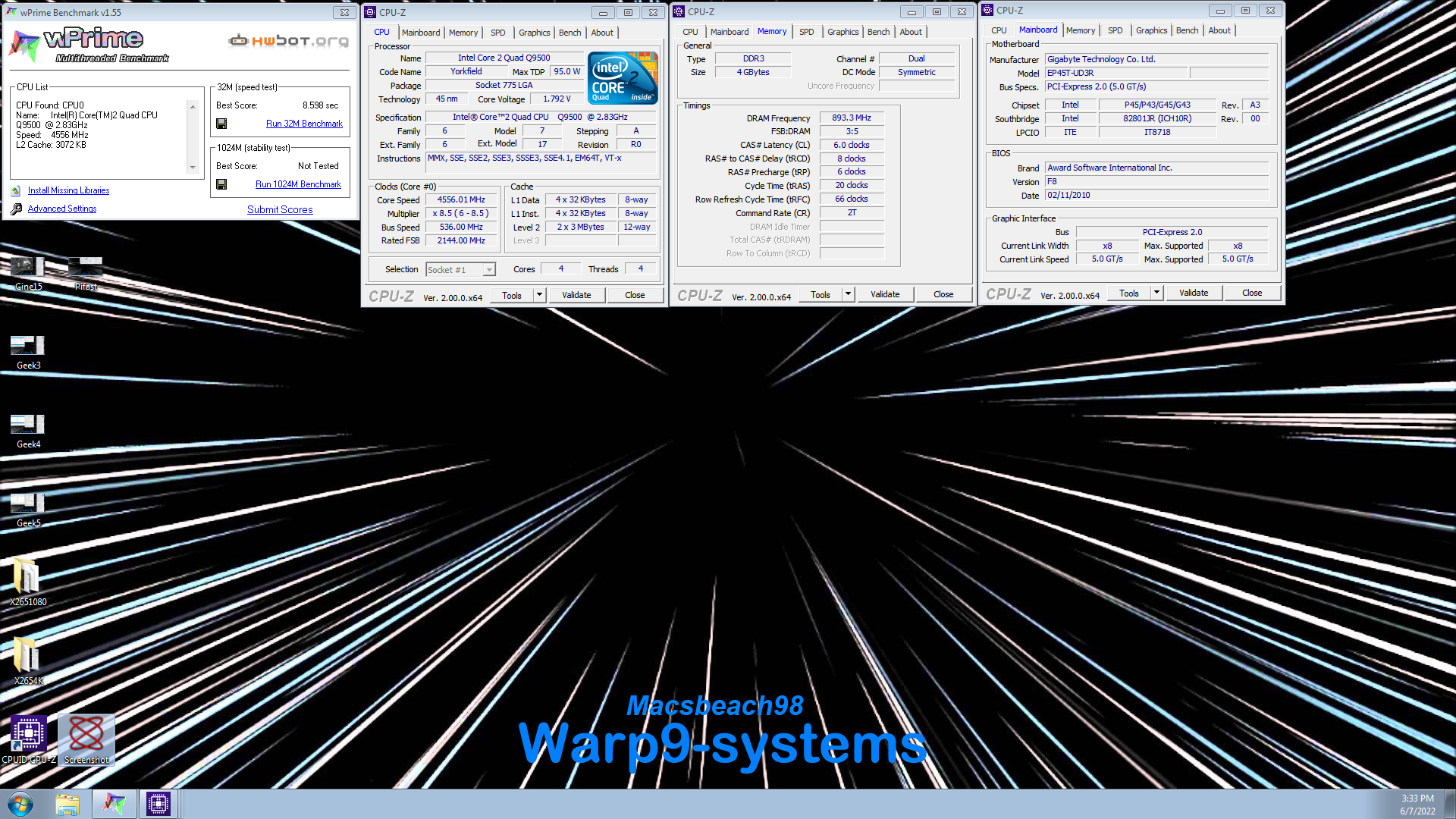1456x819 pixels.
Task: Close the wPrime Benchmark window
Action: pyautogui.click(x=344, y=12)
